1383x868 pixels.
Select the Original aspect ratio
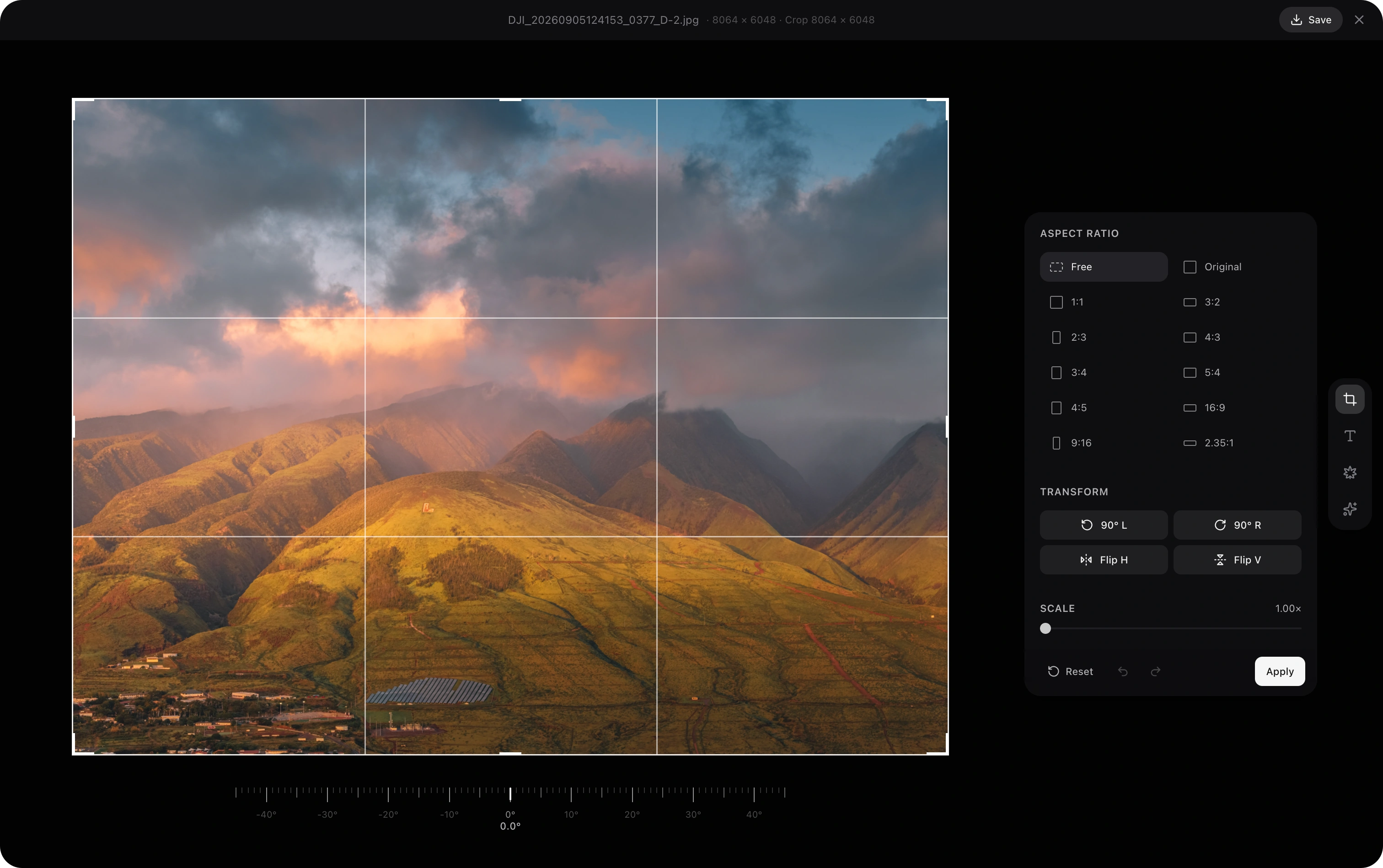click(1237, 267)
